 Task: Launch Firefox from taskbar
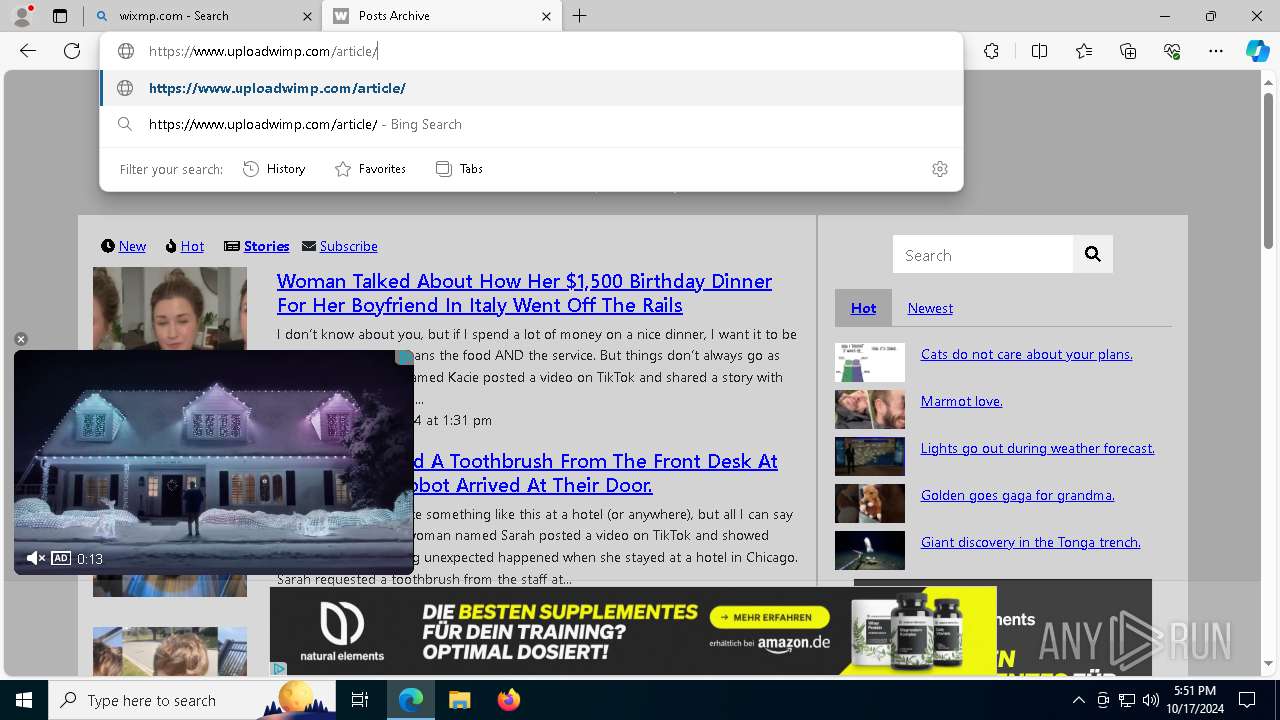pos(508,700)
